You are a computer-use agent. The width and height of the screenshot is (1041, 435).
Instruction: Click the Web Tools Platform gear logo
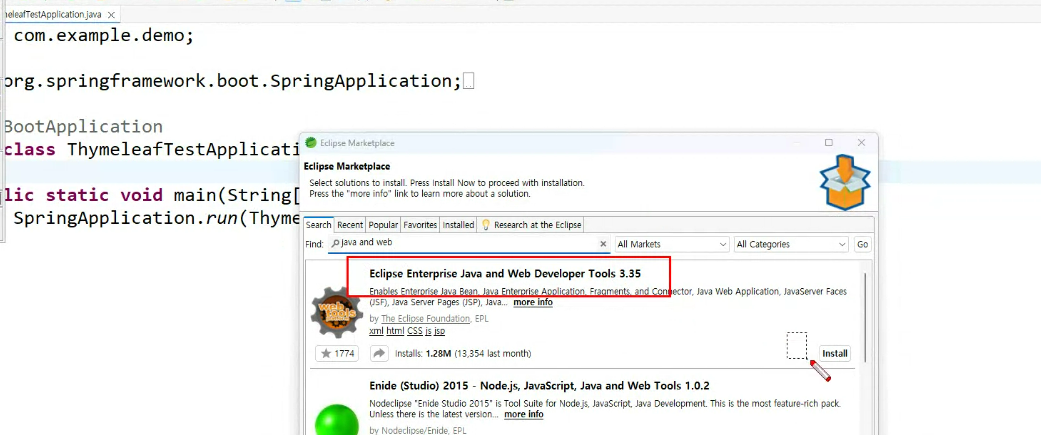(x=337, y=312)
